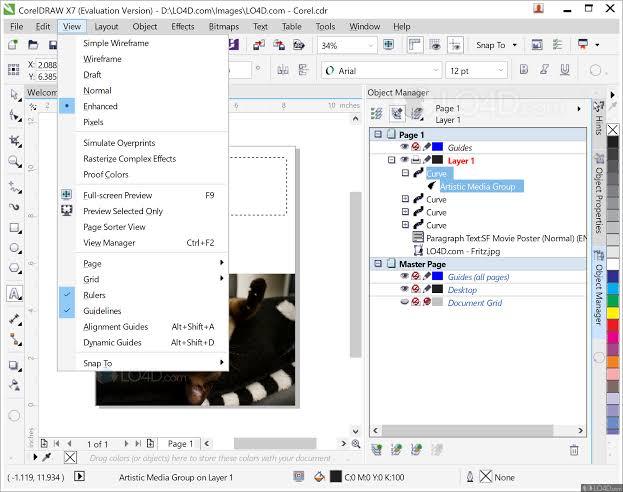The image size is (623, 492).
Task: Choose View Manager menu entry
Action: click(x=143, y=242)
